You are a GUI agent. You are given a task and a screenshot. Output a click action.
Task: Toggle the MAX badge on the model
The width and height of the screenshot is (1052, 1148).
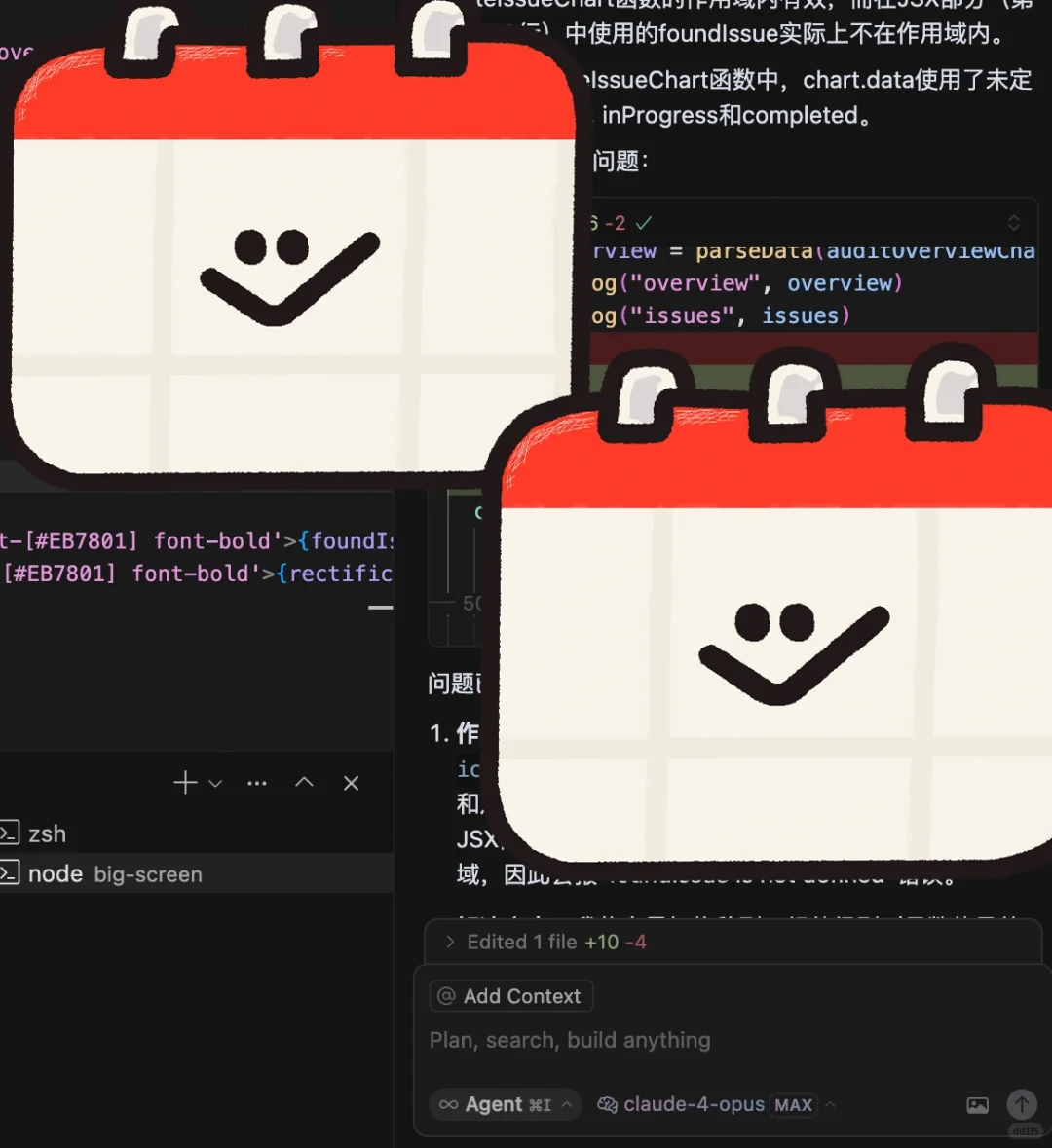(794, 1104)
